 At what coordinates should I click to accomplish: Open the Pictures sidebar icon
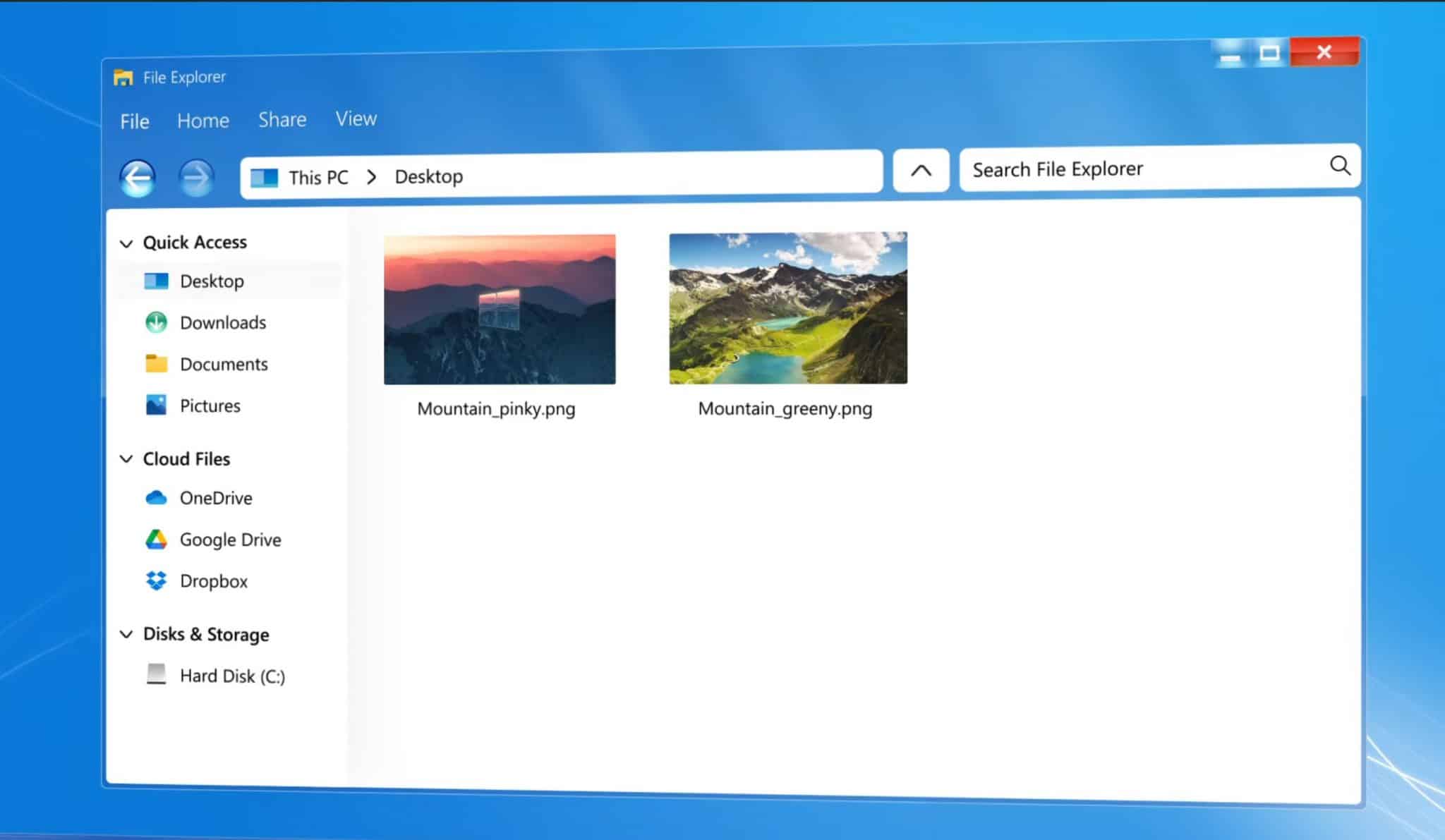(x=156, y=405)
